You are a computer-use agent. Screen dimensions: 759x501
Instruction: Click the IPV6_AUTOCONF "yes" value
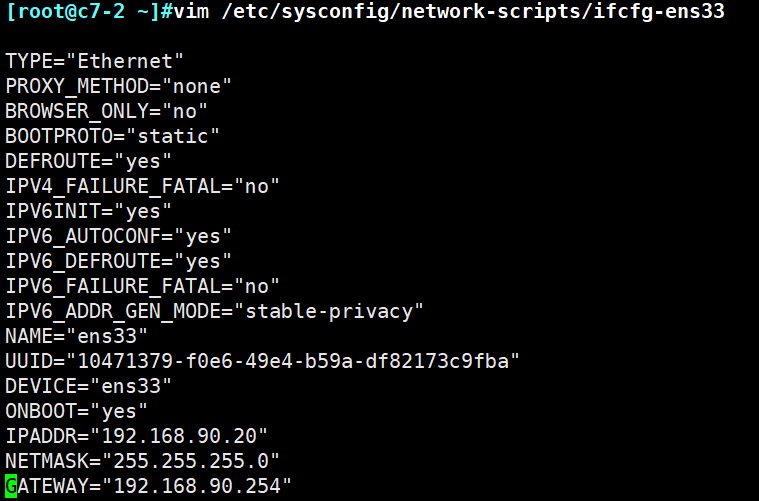click(x=203, y=236)
